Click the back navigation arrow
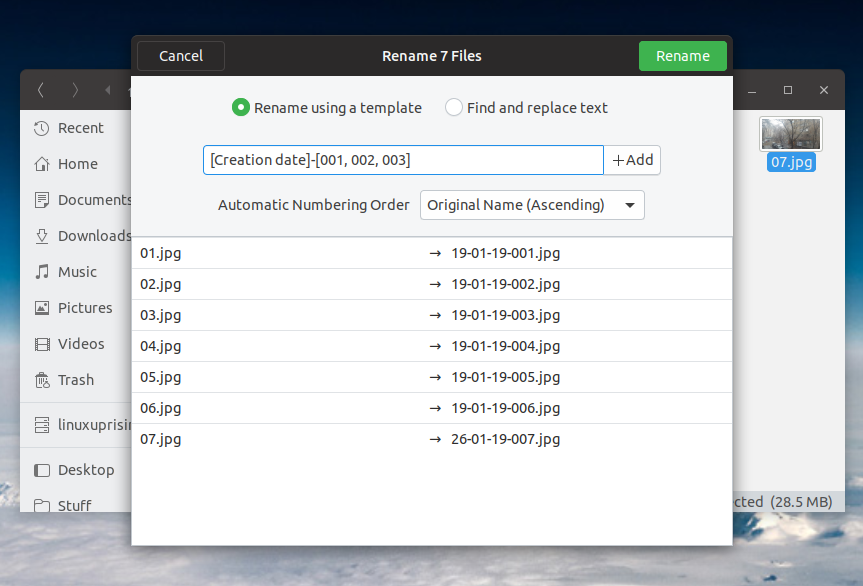Viewport: 863px width, 586px height. click(x=40, y=89)
